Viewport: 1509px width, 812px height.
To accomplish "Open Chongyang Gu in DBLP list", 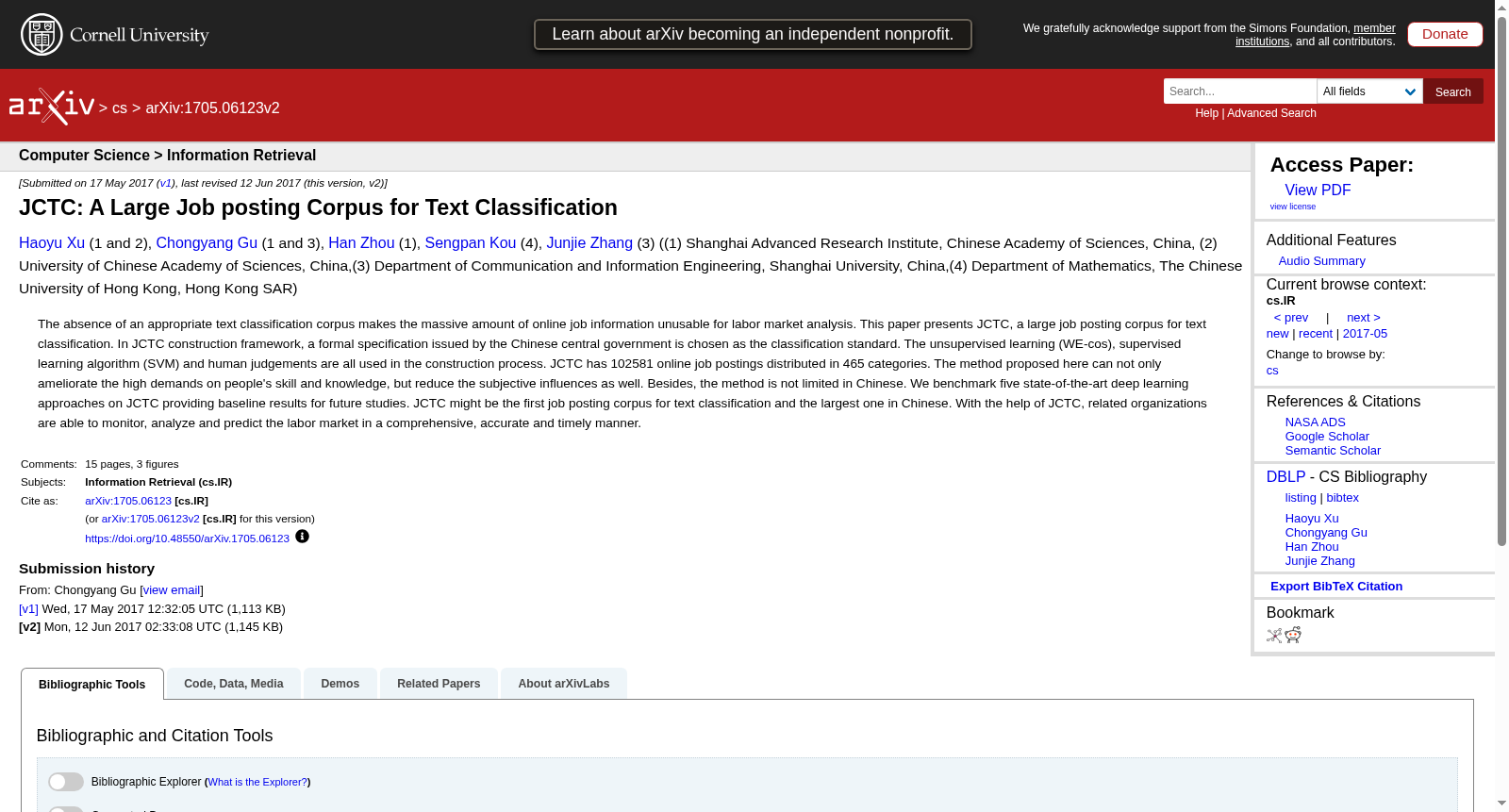I will tap(1326, 533).
